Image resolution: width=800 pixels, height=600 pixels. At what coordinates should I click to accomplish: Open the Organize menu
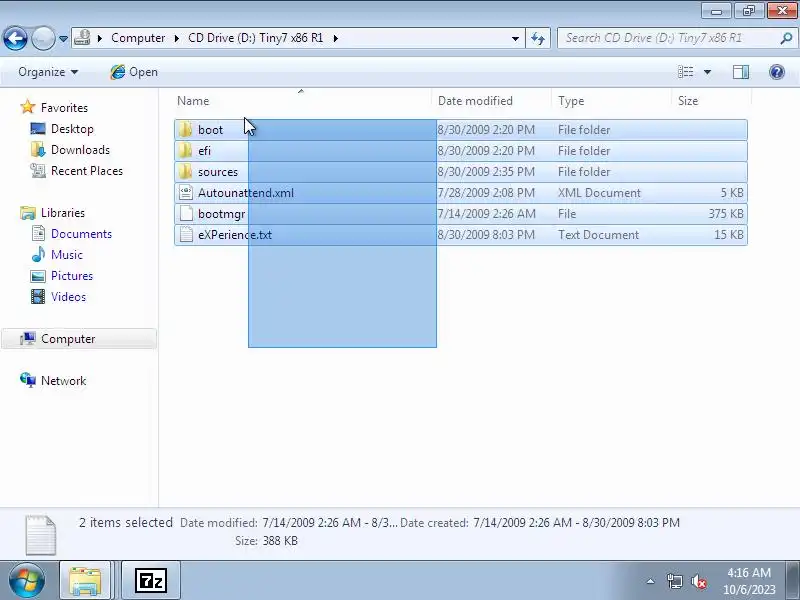[48, 72]
